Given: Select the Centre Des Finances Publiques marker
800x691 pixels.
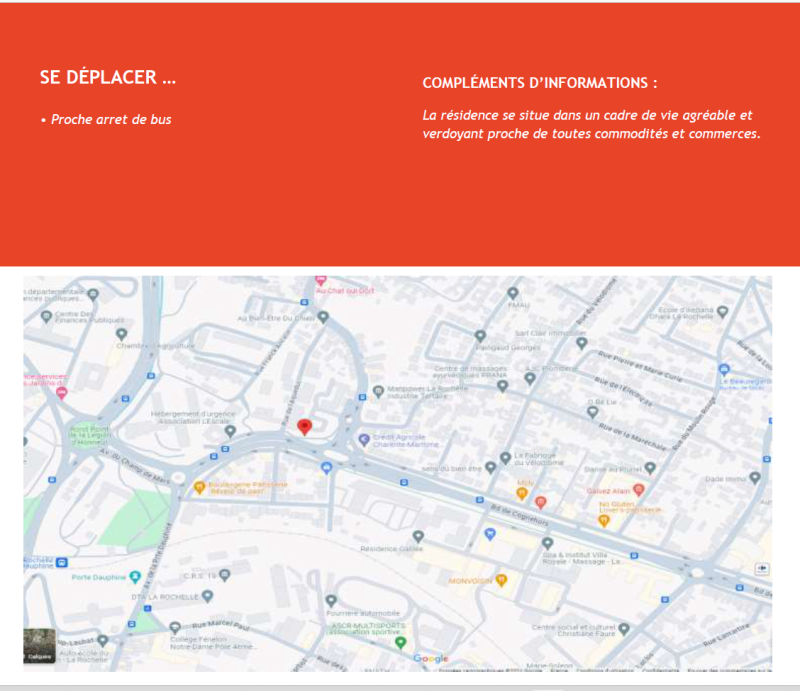Looking at the screenshot, I should pyautogui.click(x=47, y=316).
